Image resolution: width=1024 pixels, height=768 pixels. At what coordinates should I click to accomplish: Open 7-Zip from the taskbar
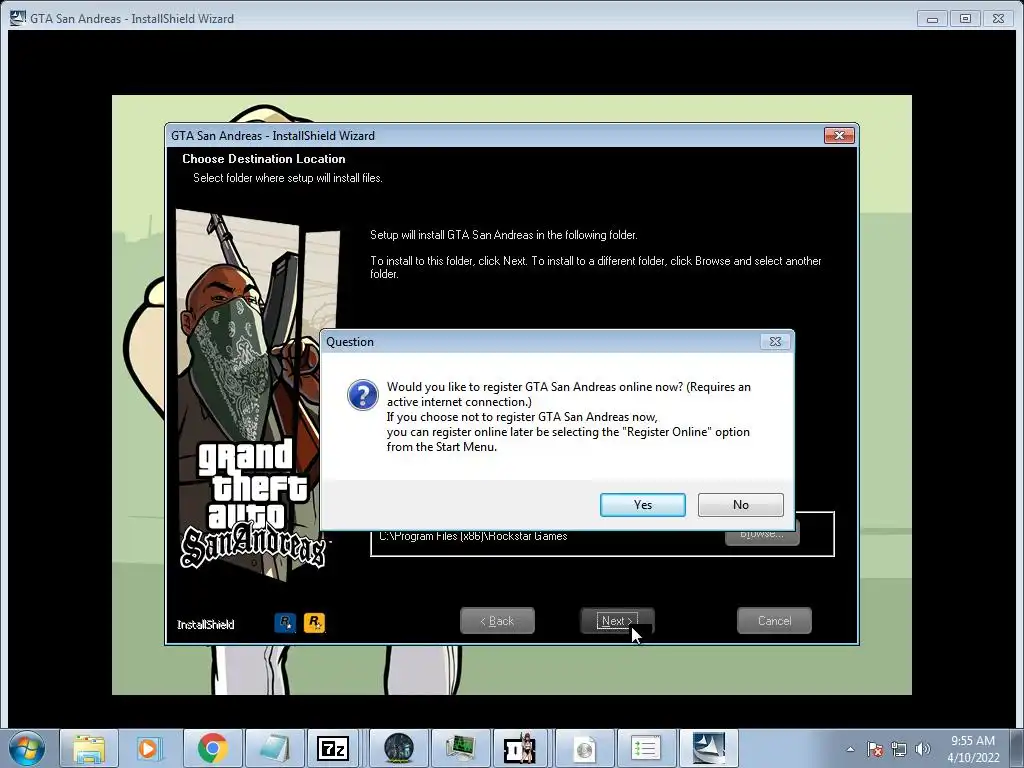[x=333, y=748]
